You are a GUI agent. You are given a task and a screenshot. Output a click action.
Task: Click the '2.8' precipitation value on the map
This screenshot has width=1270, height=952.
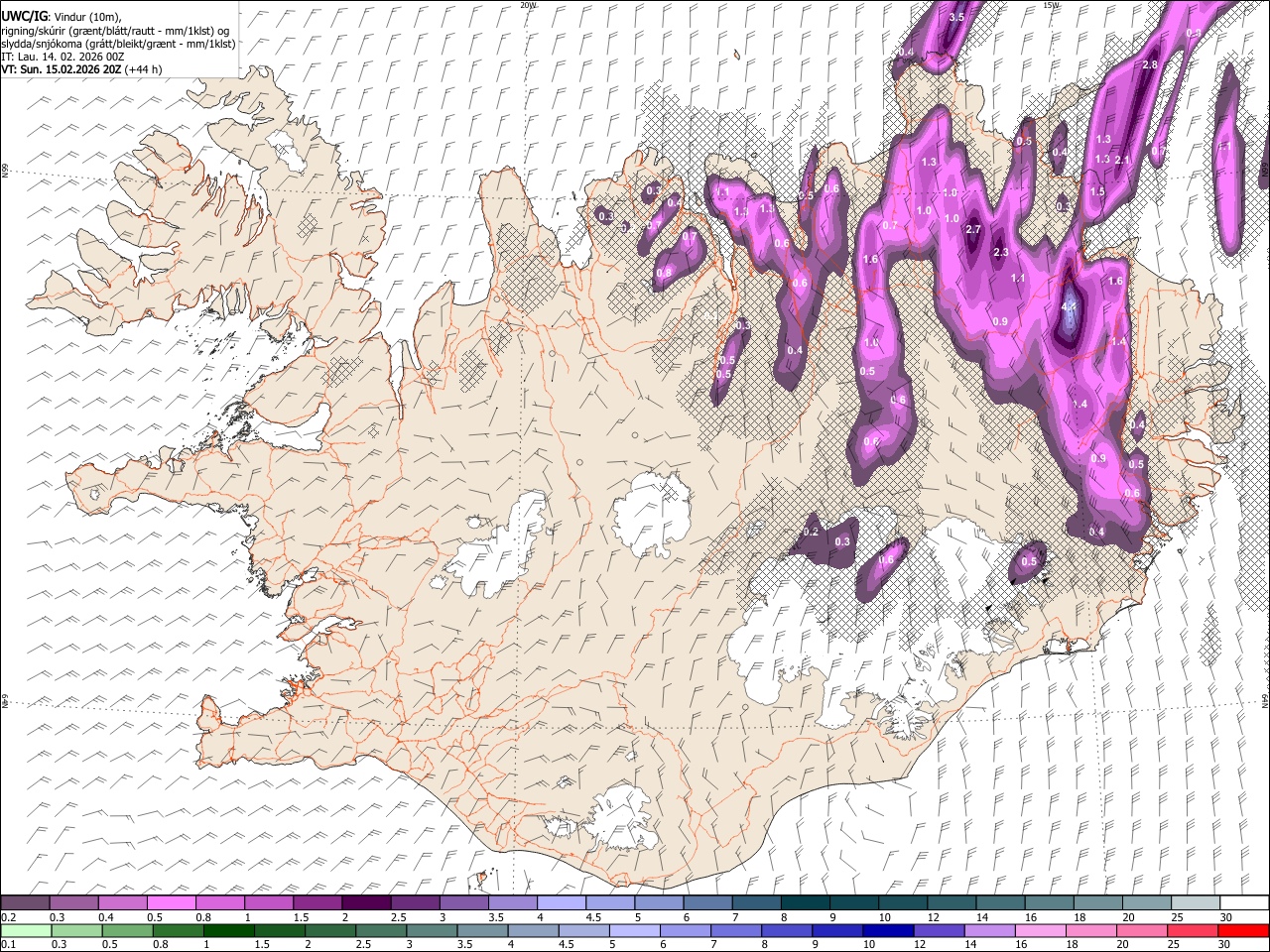pos(1150,64)
